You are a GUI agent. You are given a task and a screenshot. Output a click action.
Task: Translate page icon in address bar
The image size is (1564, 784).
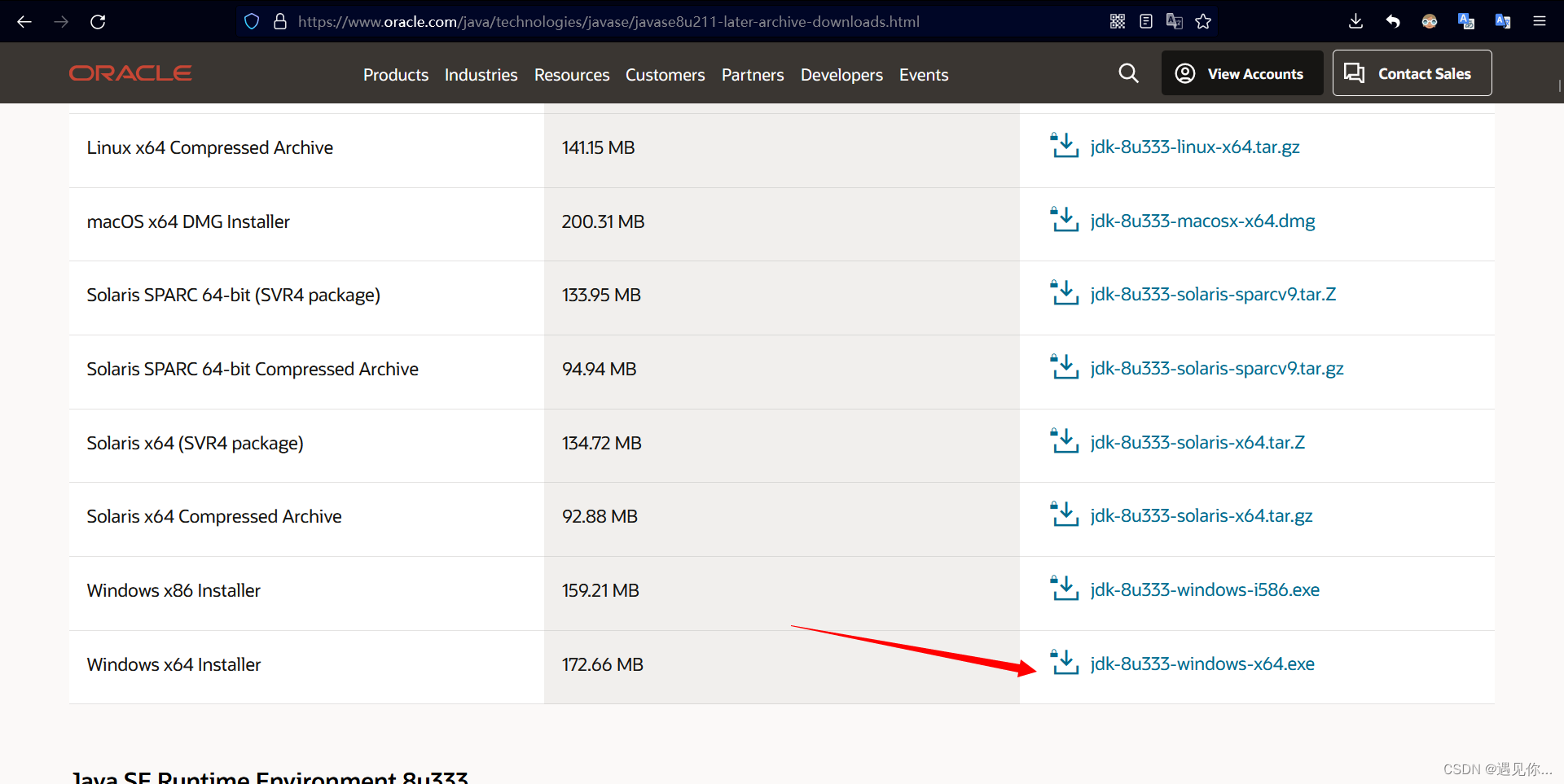pyautogui.click(x=1175, y=22)
